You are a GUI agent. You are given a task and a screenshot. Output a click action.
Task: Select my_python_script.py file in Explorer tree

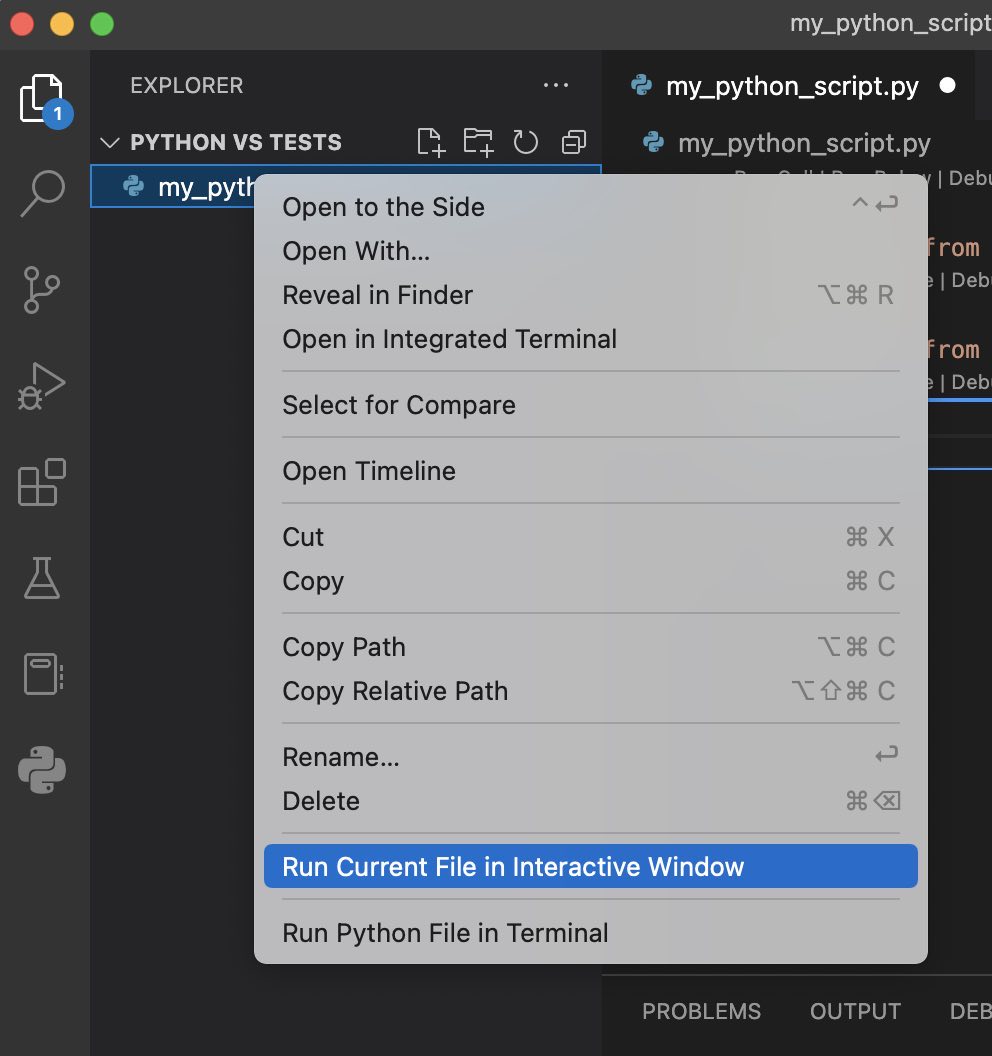coord(345,187)
